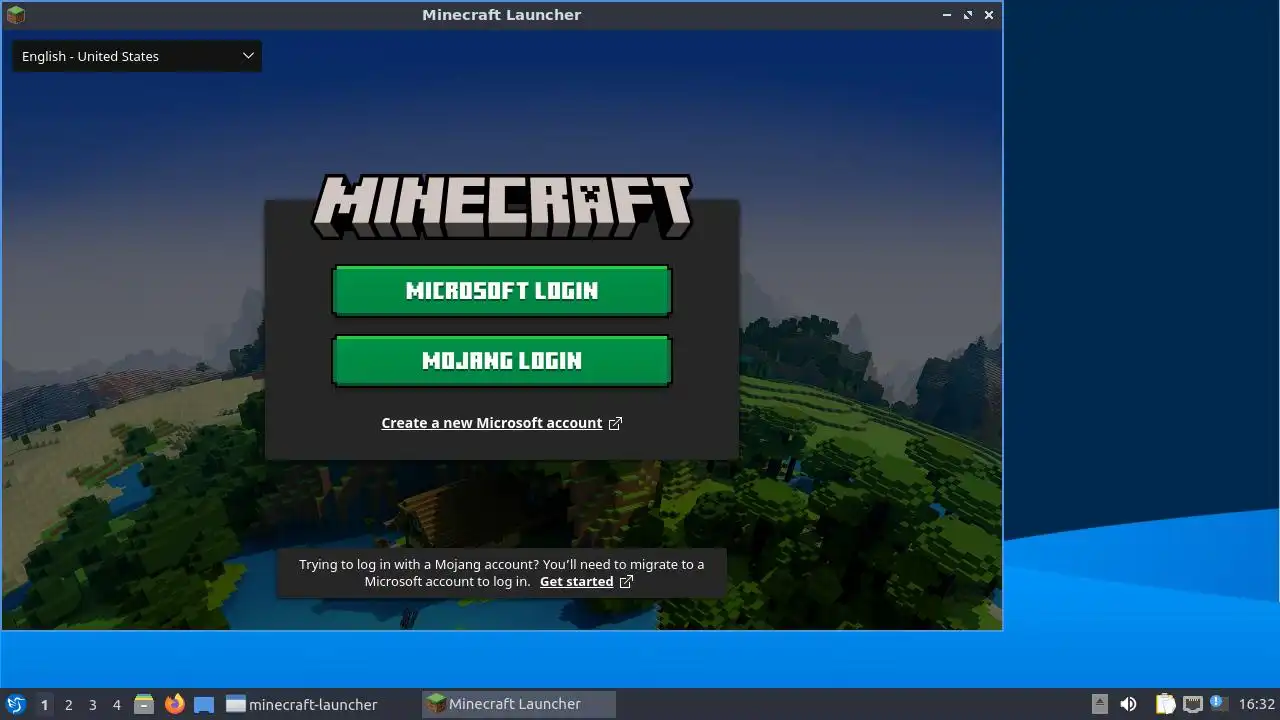Open the volume control in system tray
1280x720 pixels.
coord(1128,704)
